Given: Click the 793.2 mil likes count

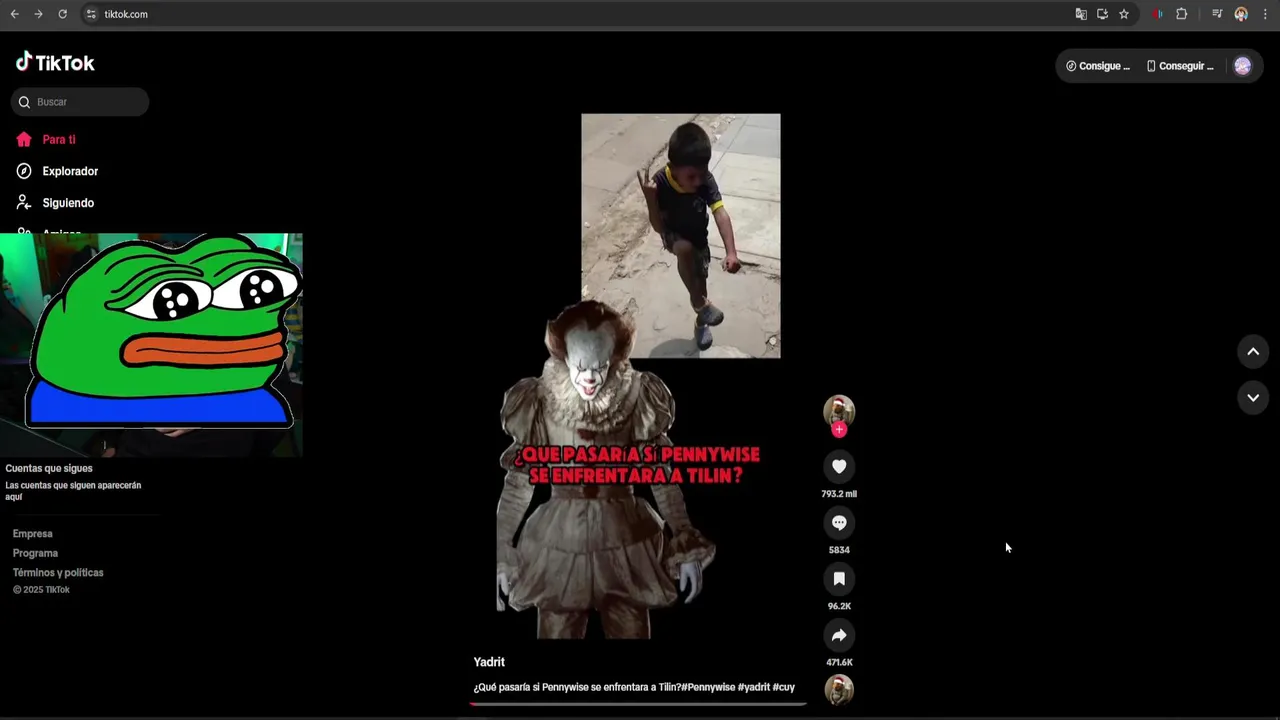Looking at the screenshot, I should pyautogui.click(x=839, y=494).
